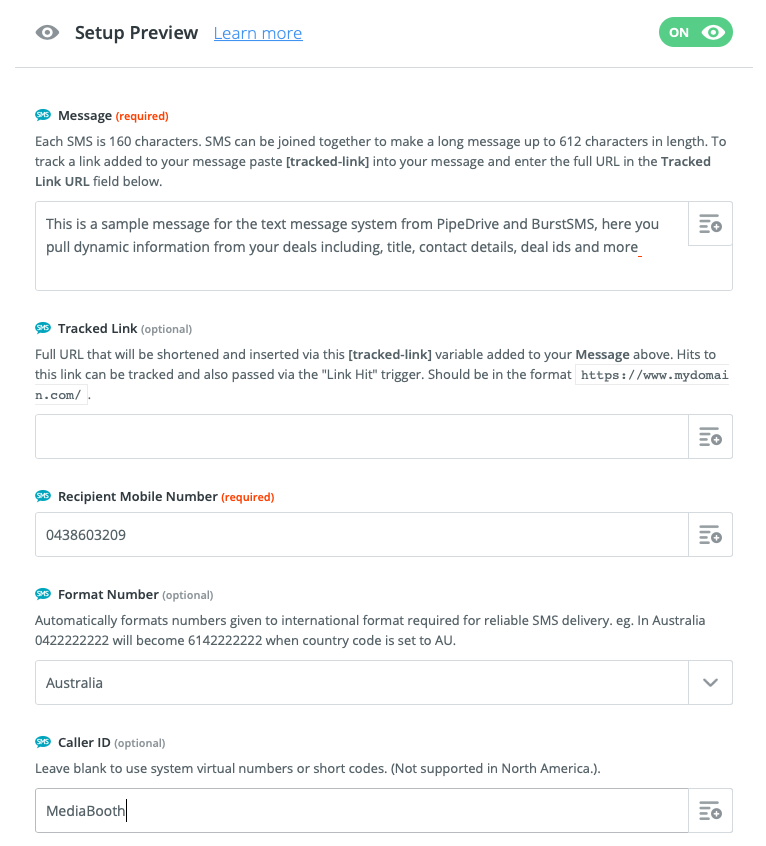Click insert-field icon in the Message box
The height and width of the screenshot is (846, 766).
(710, 224)
